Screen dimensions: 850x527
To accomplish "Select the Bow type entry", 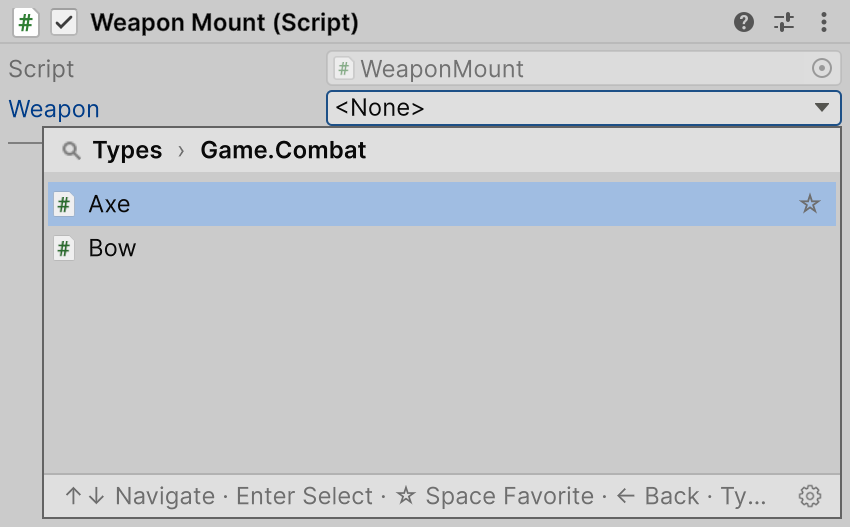I will tap(442, 248).
